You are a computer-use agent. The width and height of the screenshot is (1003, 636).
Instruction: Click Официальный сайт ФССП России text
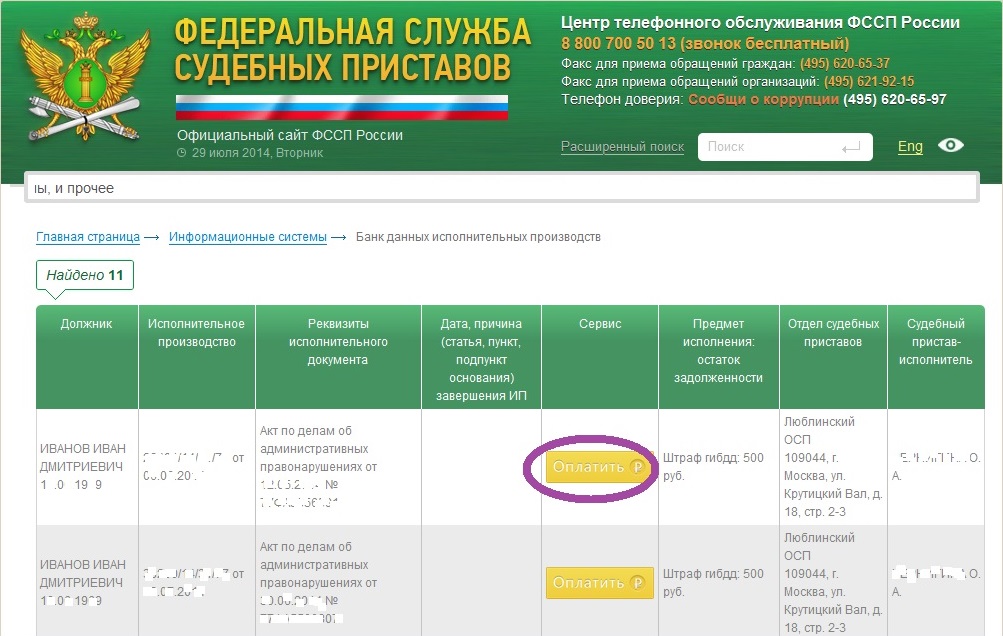coord(290,135)
